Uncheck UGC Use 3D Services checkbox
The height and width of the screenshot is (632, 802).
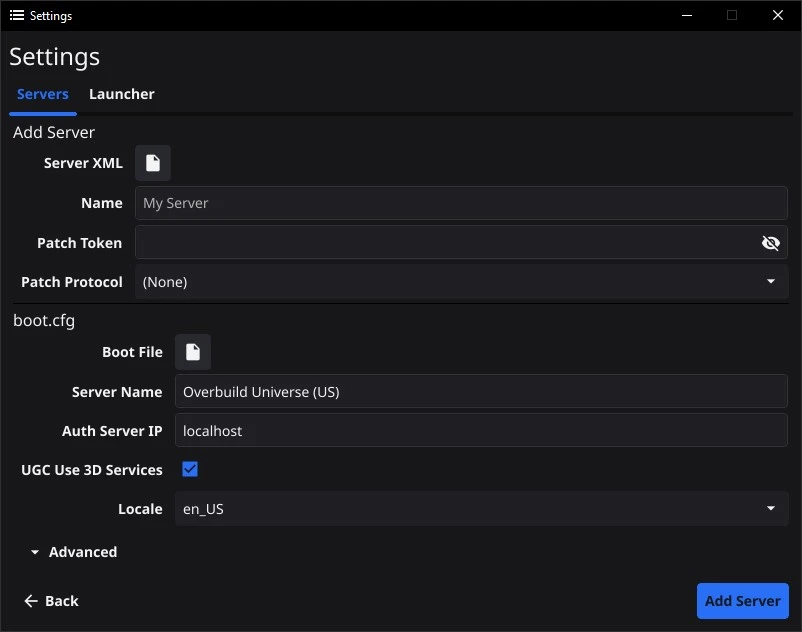click(190, 469)
